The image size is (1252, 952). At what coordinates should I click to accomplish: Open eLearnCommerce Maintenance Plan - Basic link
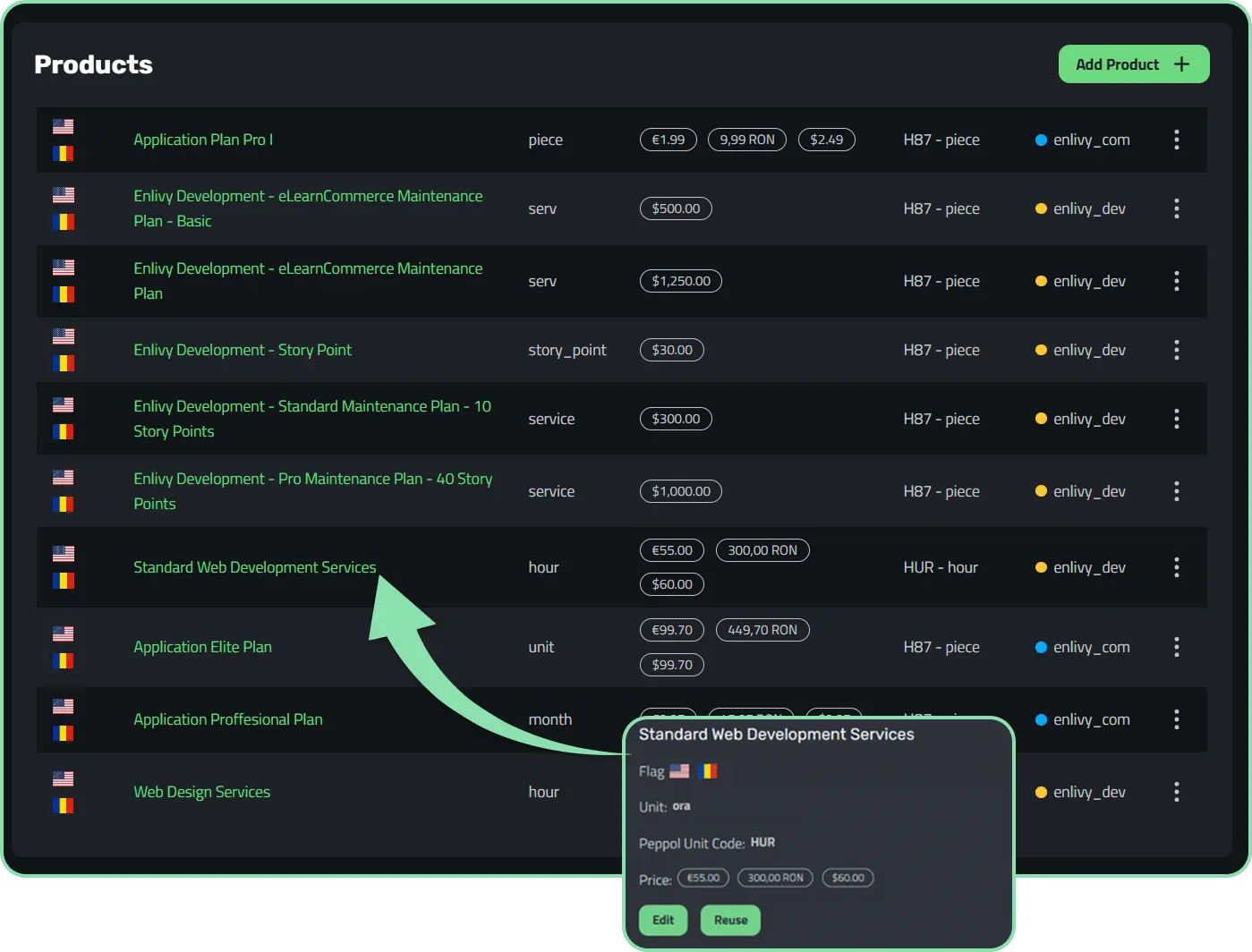click(x=308, y=208)
